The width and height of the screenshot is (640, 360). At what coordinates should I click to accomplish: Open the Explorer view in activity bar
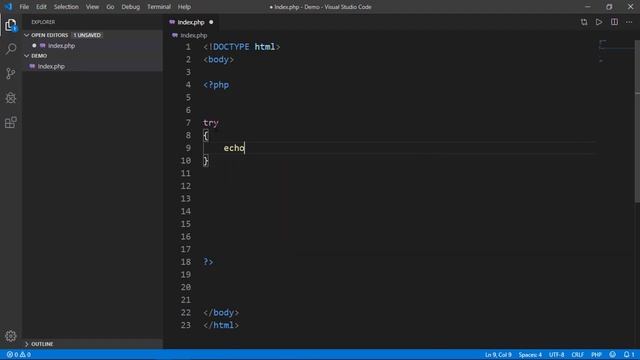[x=11, y=25]
